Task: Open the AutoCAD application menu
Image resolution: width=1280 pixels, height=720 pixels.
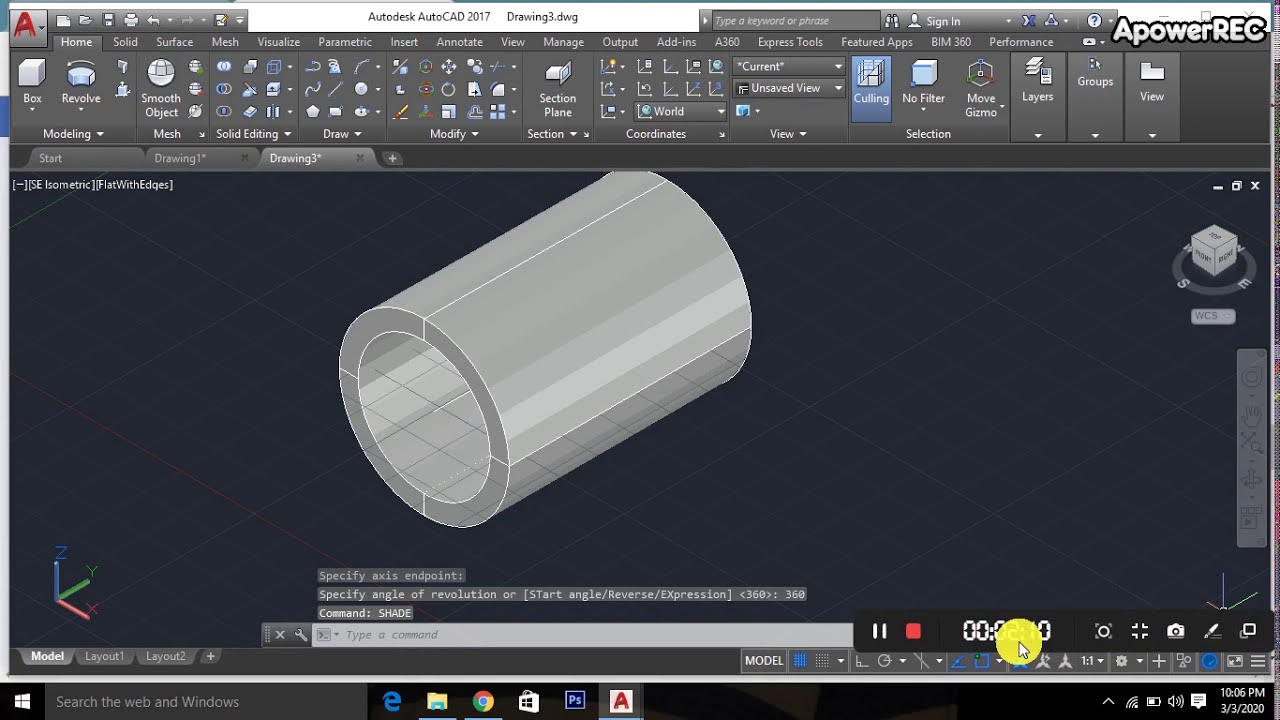Action: click(x=26, y=25)
